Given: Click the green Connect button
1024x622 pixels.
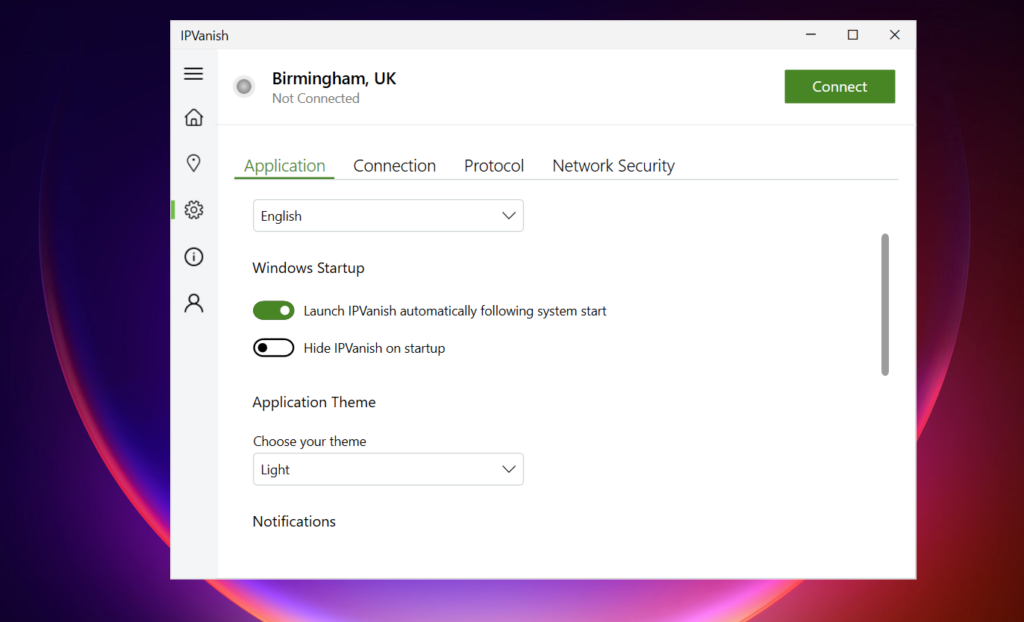Looking at the screenshot, I should click(x=839, y=86).
